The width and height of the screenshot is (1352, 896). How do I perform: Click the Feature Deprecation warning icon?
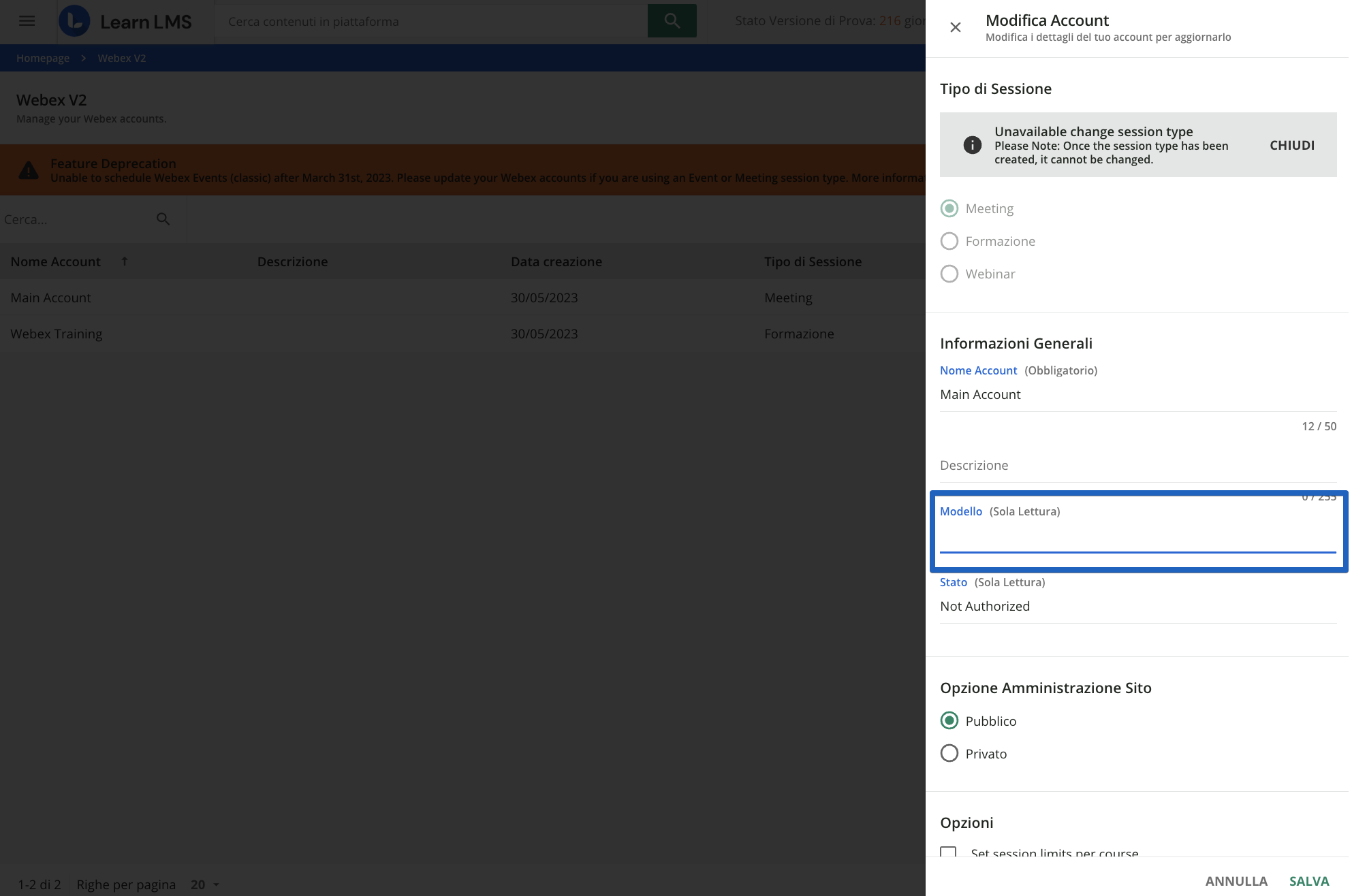[29, 170]
